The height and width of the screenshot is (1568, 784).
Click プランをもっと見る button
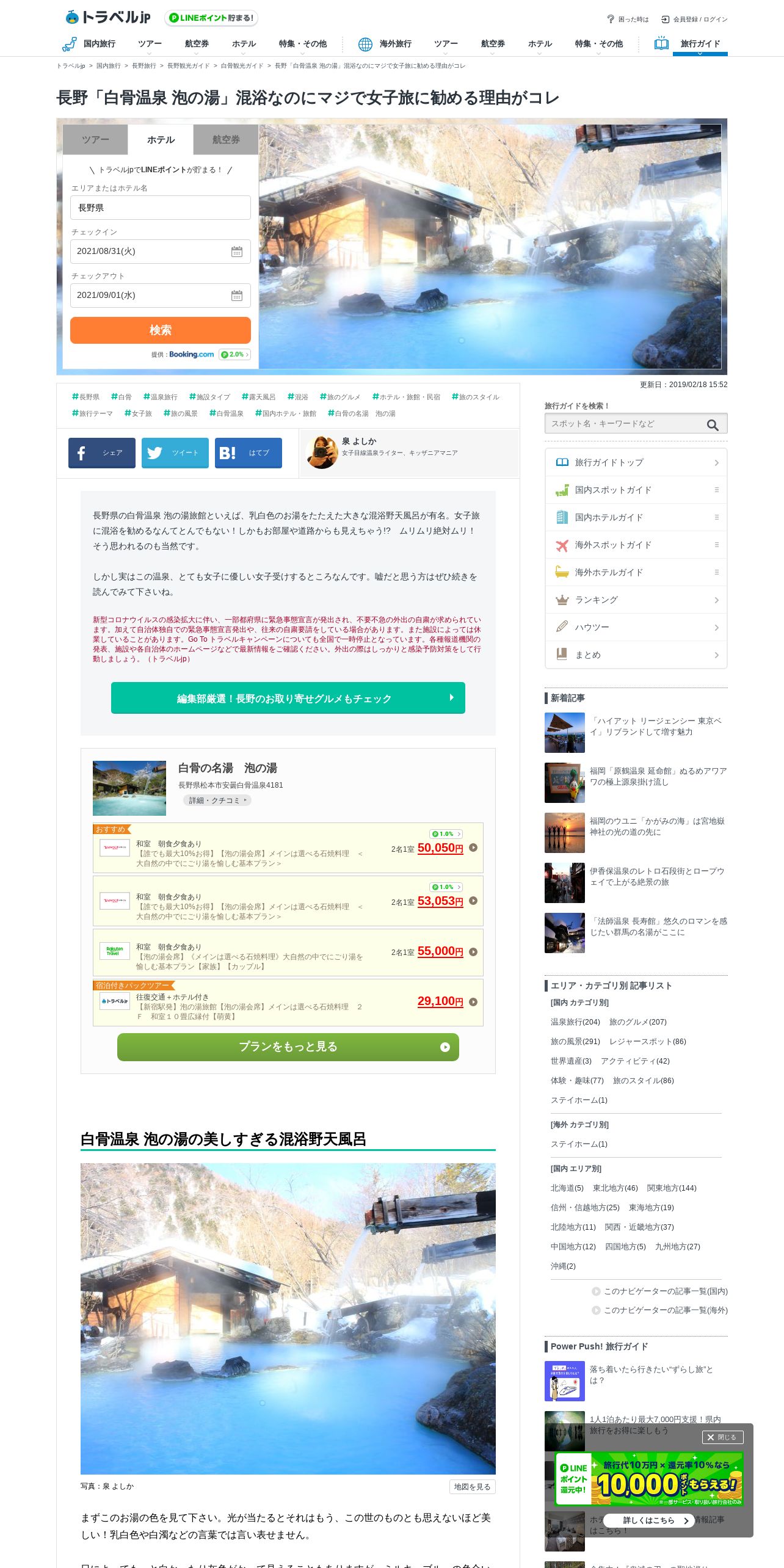pyautogui.click(x=288, y=1047)
